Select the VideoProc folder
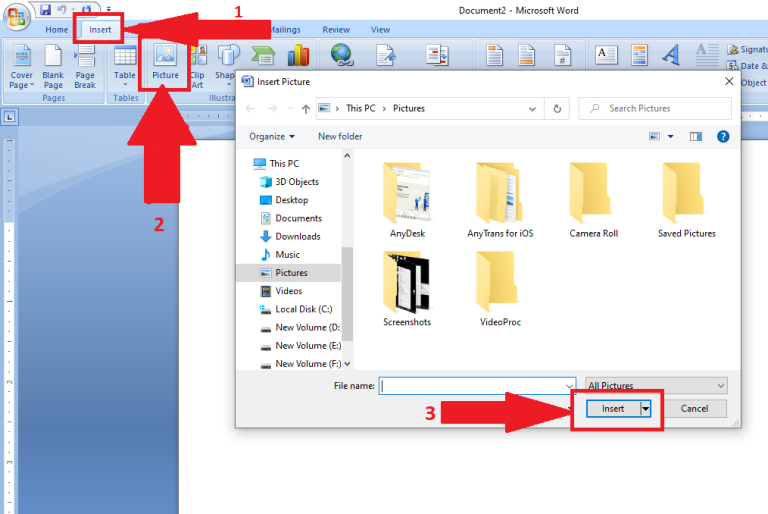768x514 pixels. click(x=500, y=289)
